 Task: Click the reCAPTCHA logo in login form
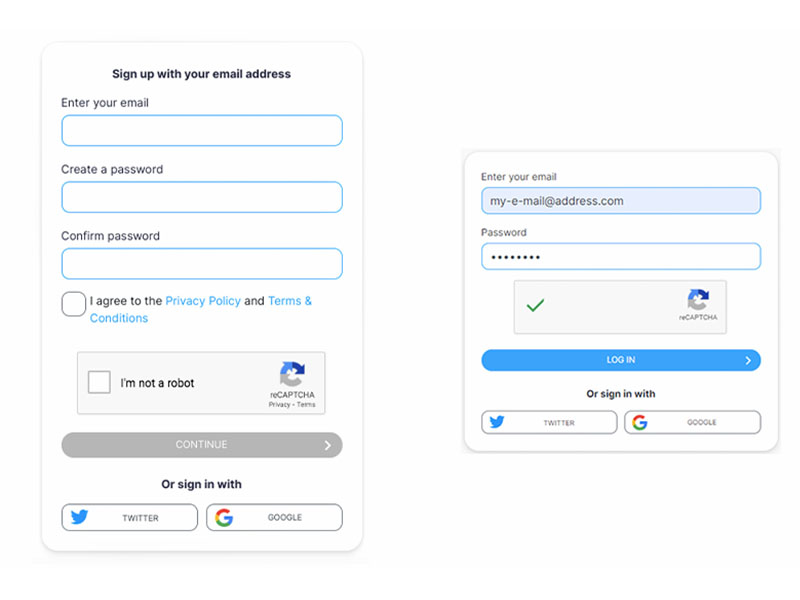(x=698, y=299)
